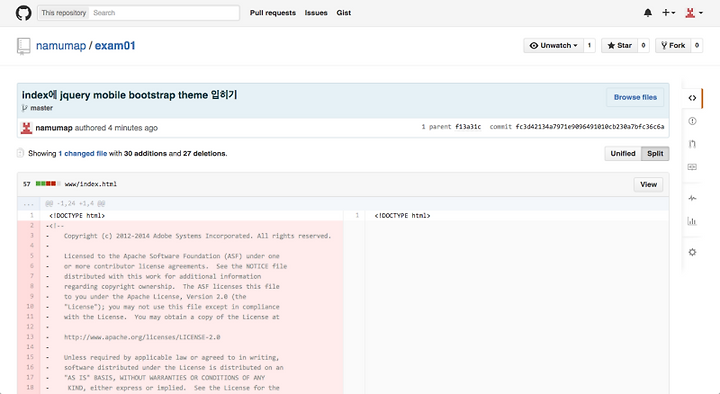Click View button for index.html

point(648,184)
